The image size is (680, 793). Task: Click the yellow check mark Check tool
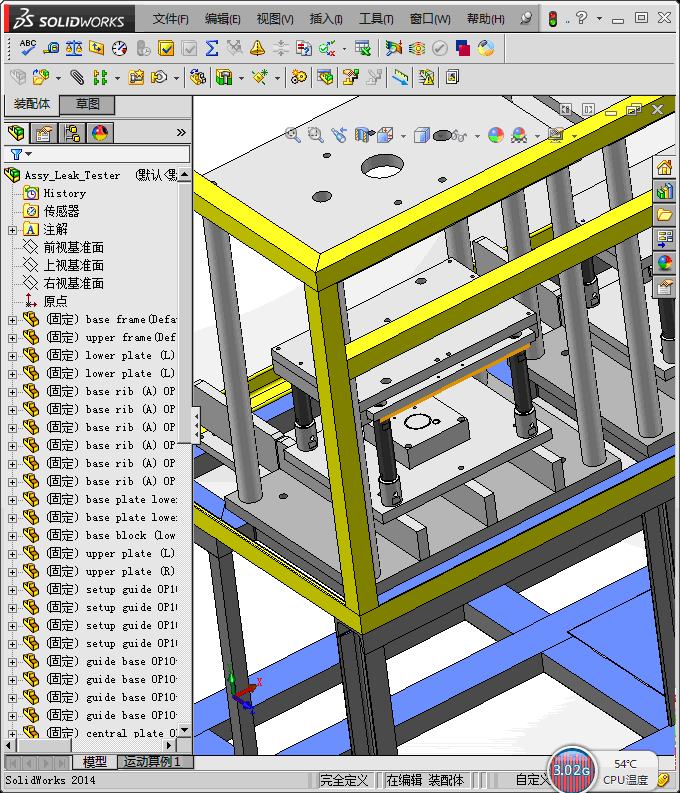(x=166, y=48)
